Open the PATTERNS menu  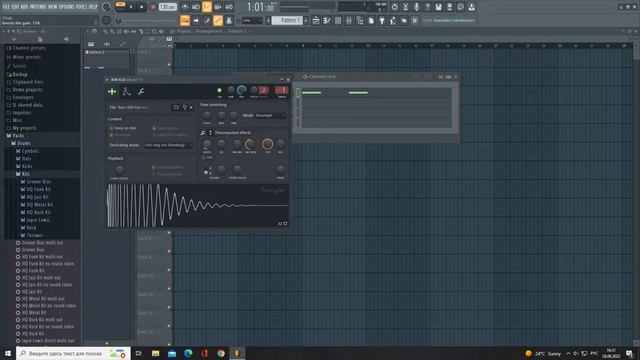coord(38,7)
